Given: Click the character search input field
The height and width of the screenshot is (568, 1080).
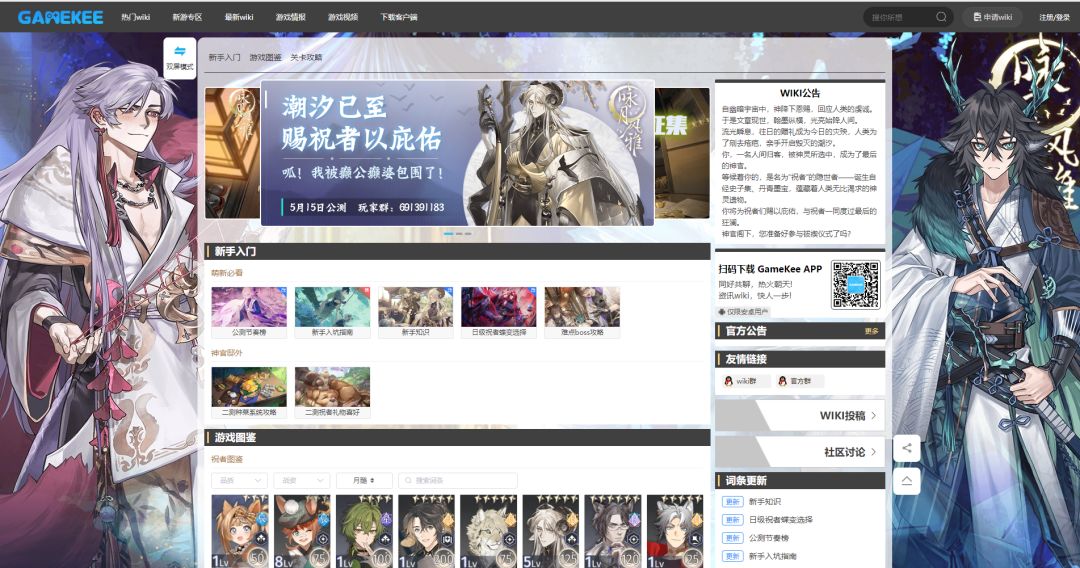Looking at the screenshot, I should pos(458,480).
